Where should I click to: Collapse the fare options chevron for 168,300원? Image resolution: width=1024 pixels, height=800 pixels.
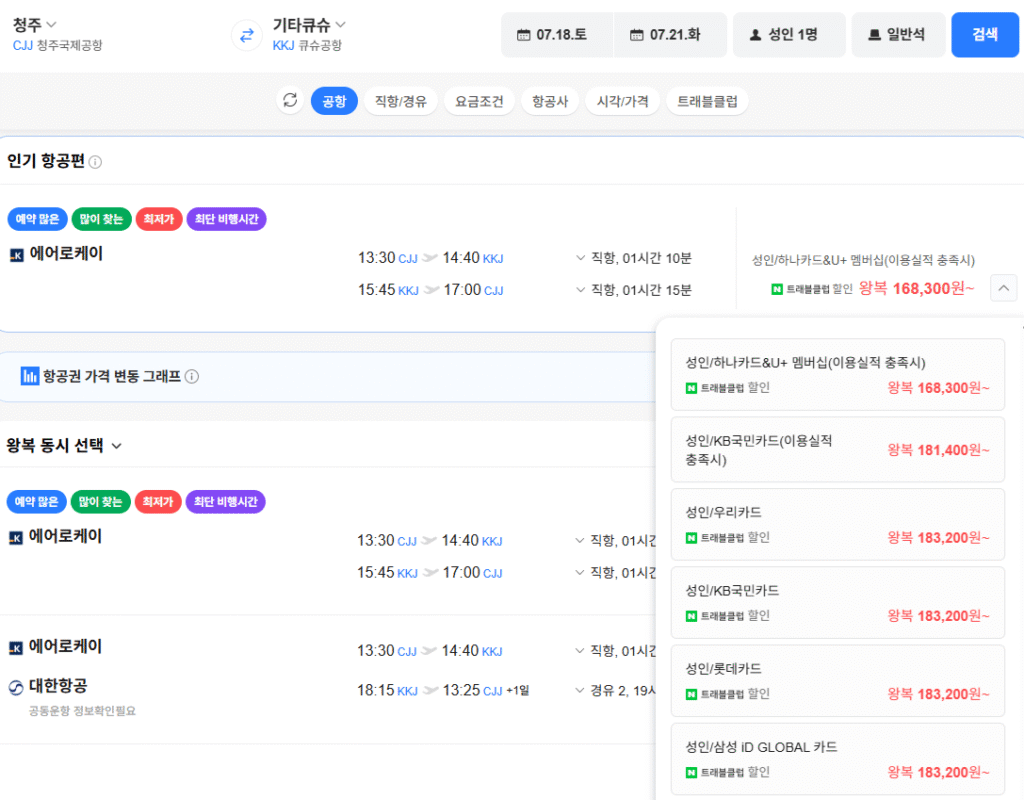tap(1004, 288)
